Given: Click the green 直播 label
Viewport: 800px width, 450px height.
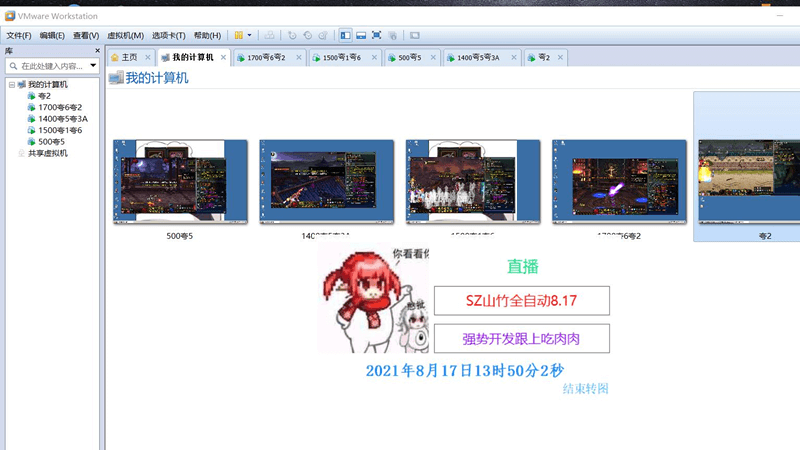Looking at the screenshot, I should pos(522,266).
